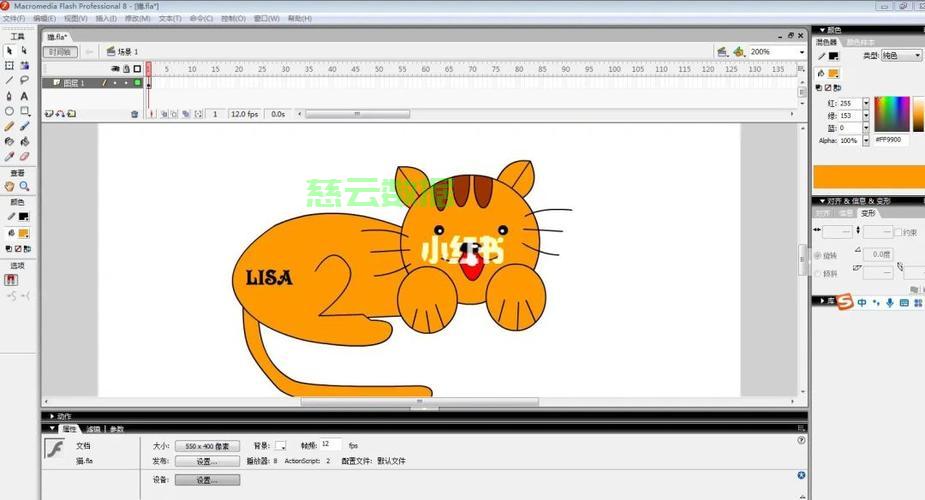Screen dimensions: 925x500
Task: Click the rainbow color spectrum picker
Action: 892,113
